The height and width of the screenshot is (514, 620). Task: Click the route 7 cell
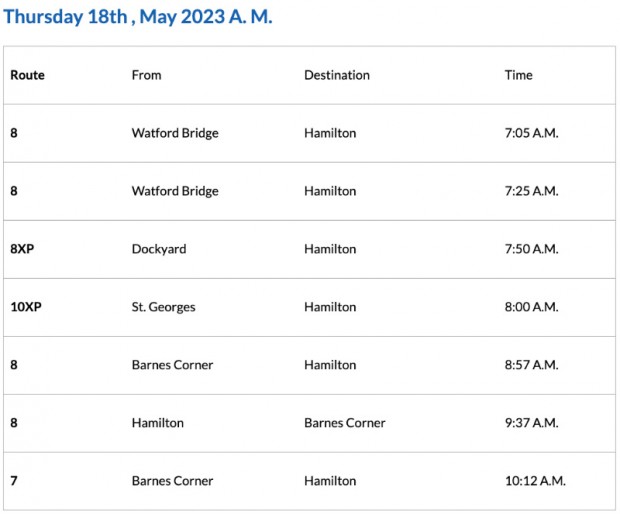[14, 481]
